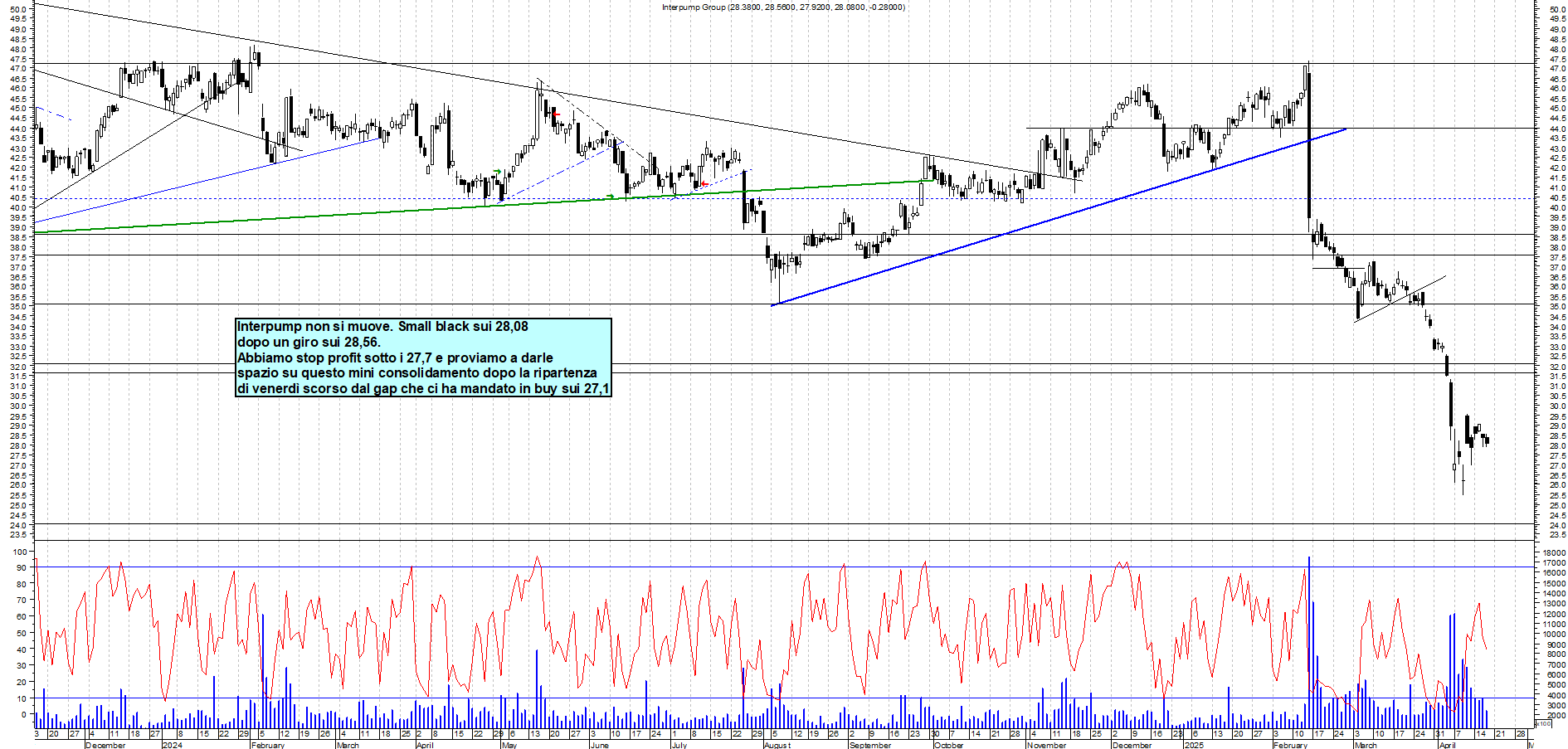
Task: Click the 47.0 value on the left price axis
Action: point(19,69)
